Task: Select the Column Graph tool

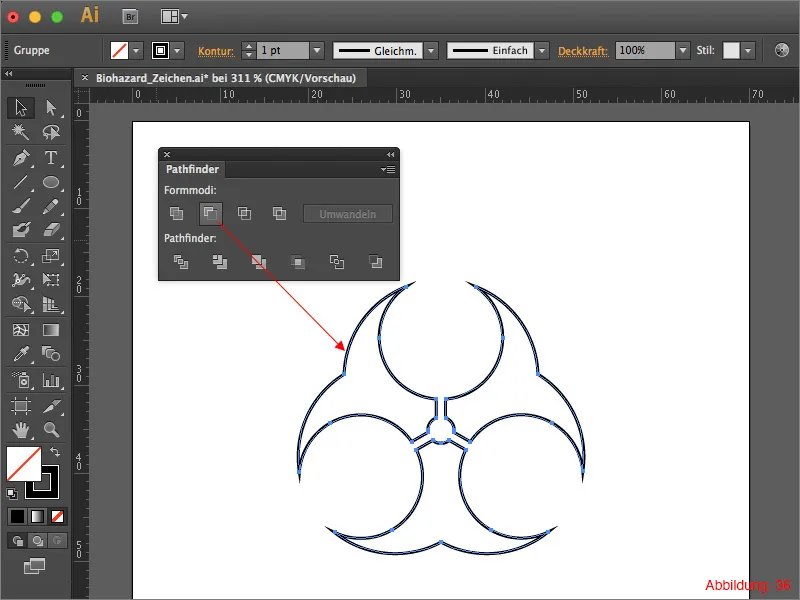Action: click(x=51, y=380)
